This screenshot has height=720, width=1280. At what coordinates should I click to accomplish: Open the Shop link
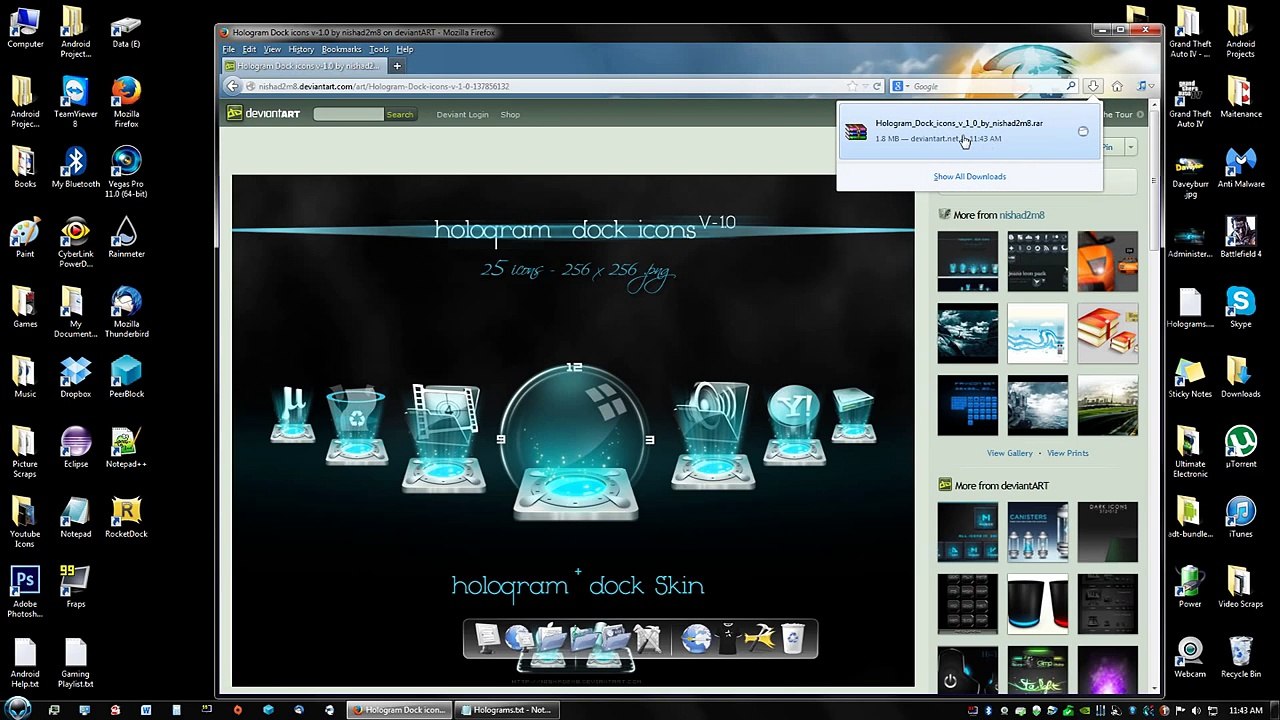[x=510, y=115]
